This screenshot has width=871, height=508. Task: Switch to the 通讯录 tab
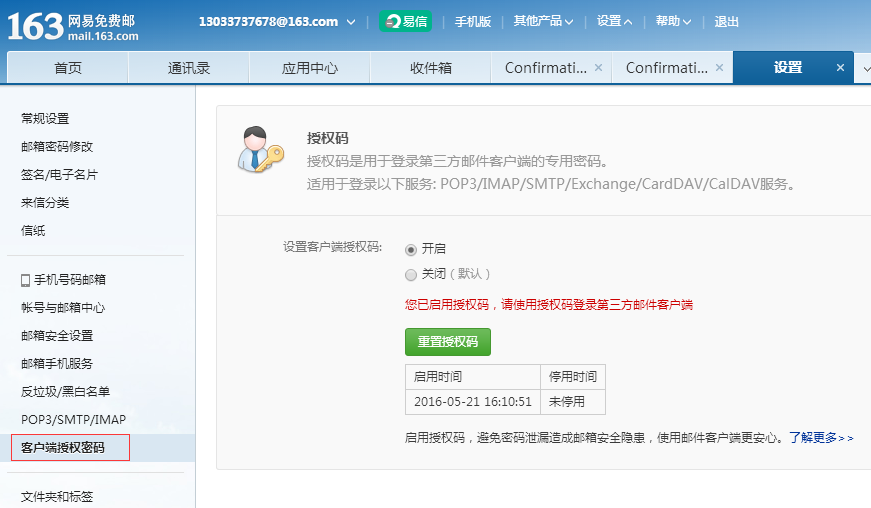click(189, 68)
